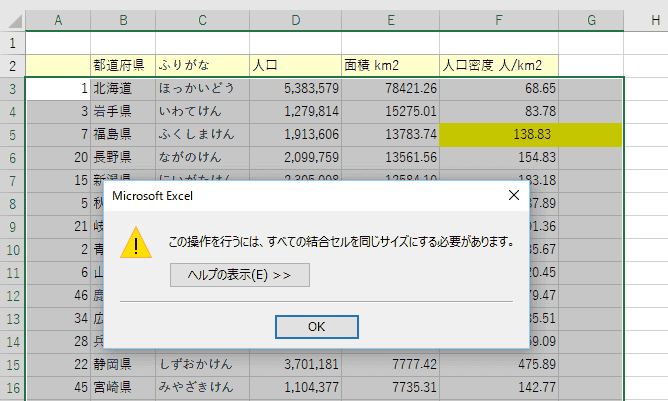The height and width of the screenshot is (401, 668).
Task: Click the 面積 km2 header cell
Action: [x=391, y=66]
